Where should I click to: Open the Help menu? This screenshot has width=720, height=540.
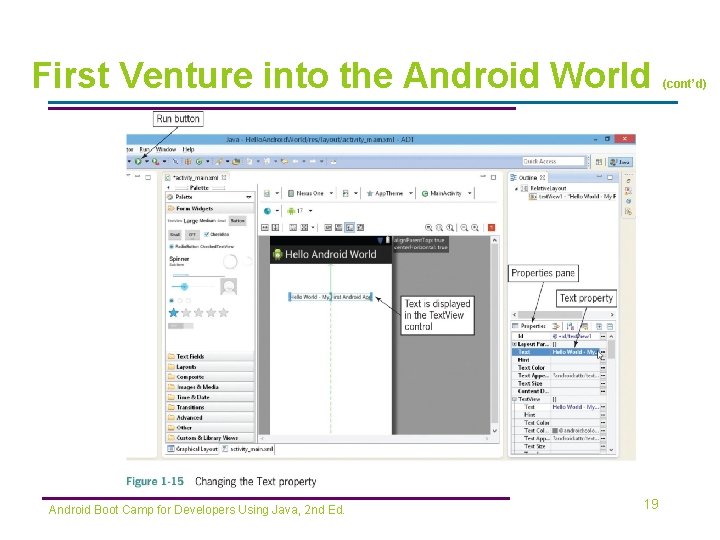tap(188, 149)
